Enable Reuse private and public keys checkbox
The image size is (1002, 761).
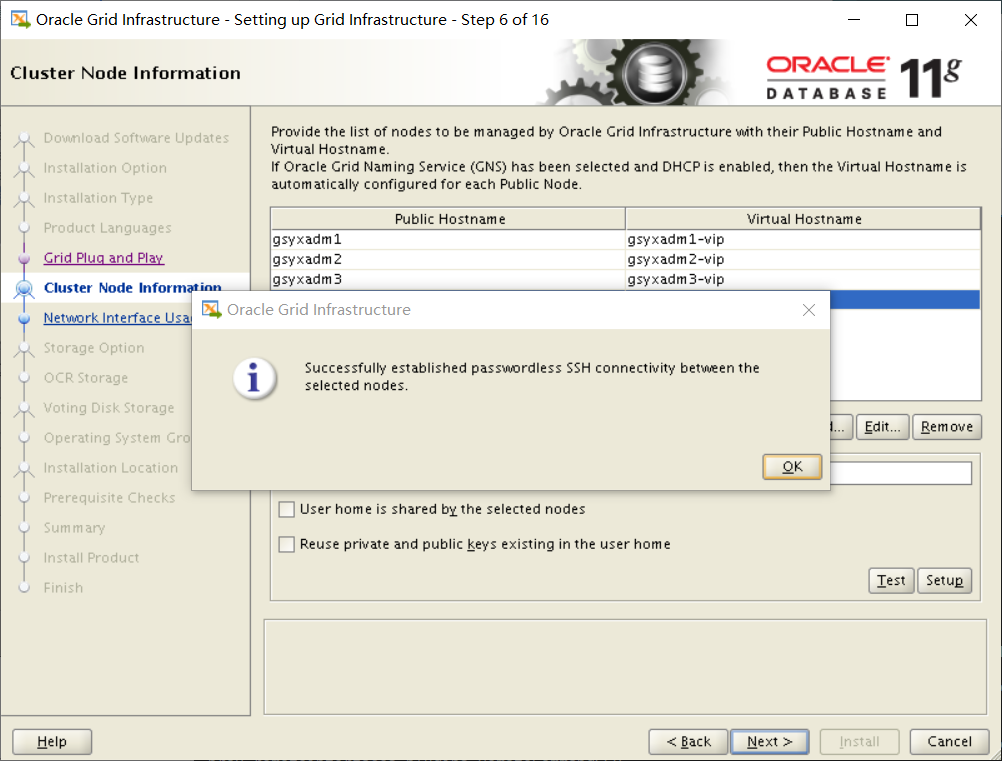[x=287, y=544]
